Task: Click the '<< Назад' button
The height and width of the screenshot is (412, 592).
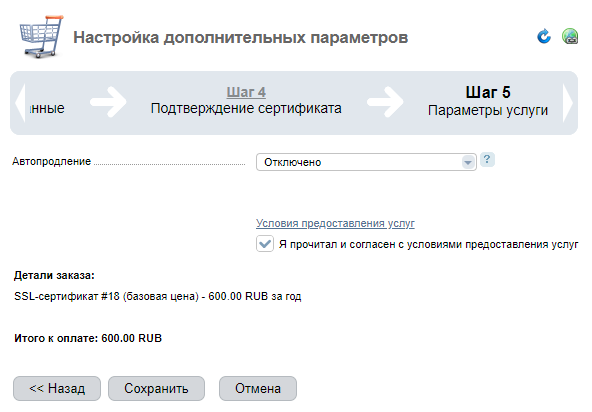Action: [57, 388]
